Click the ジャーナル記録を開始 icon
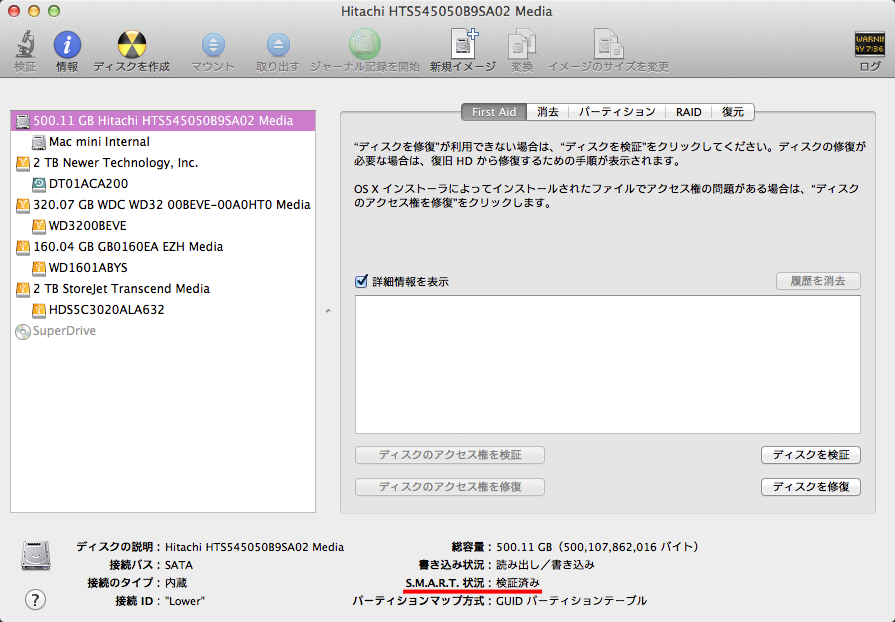 [364, 45]
